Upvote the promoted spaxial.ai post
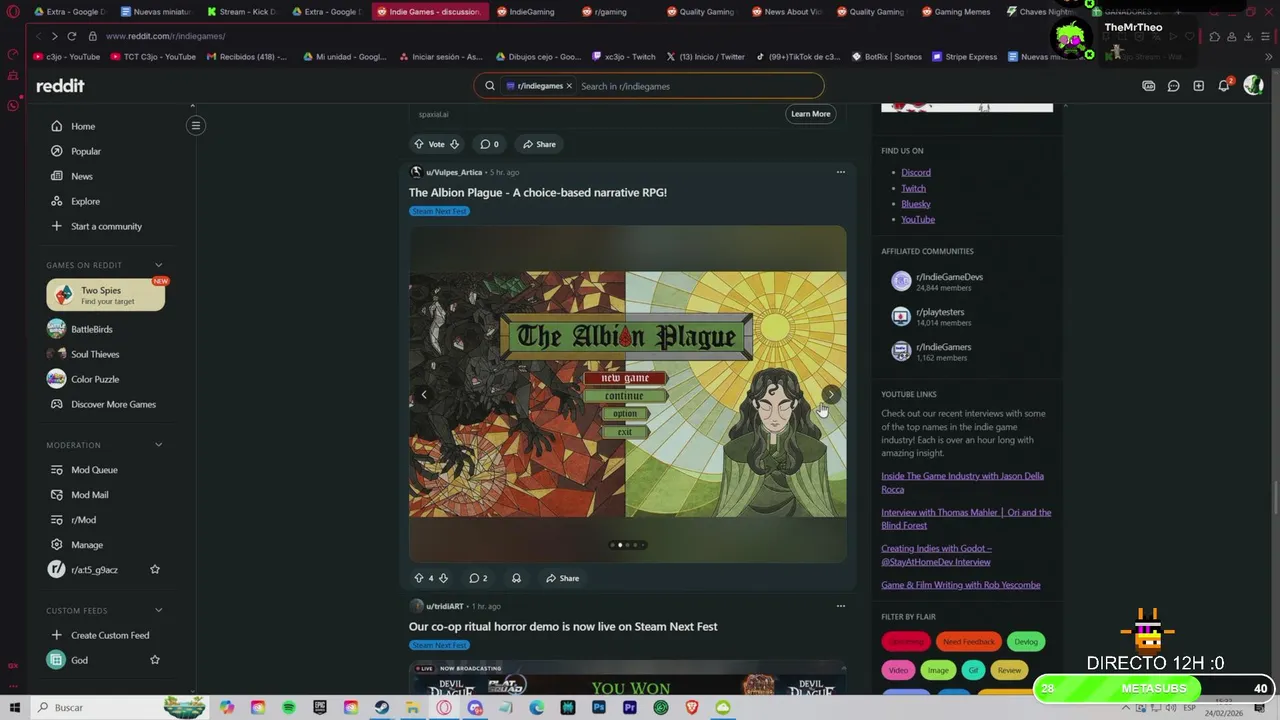Viewport: 1280px width, 720px height. click(x=419, y=144)
